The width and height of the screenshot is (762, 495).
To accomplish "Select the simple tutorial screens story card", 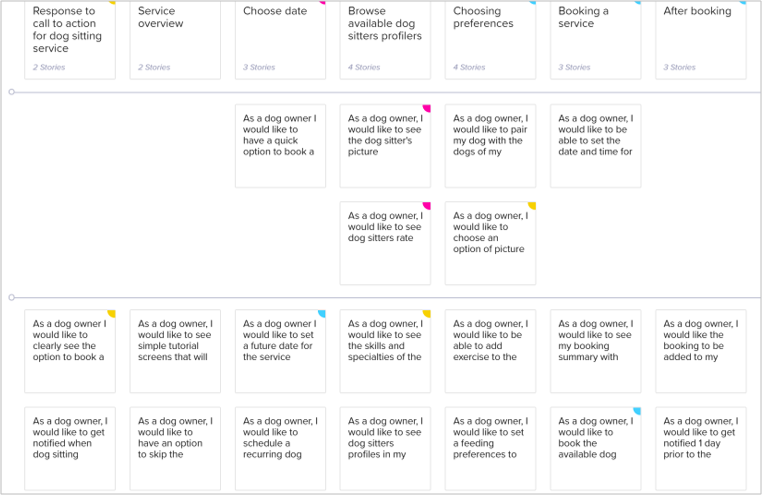I will (x=175, y=351).
